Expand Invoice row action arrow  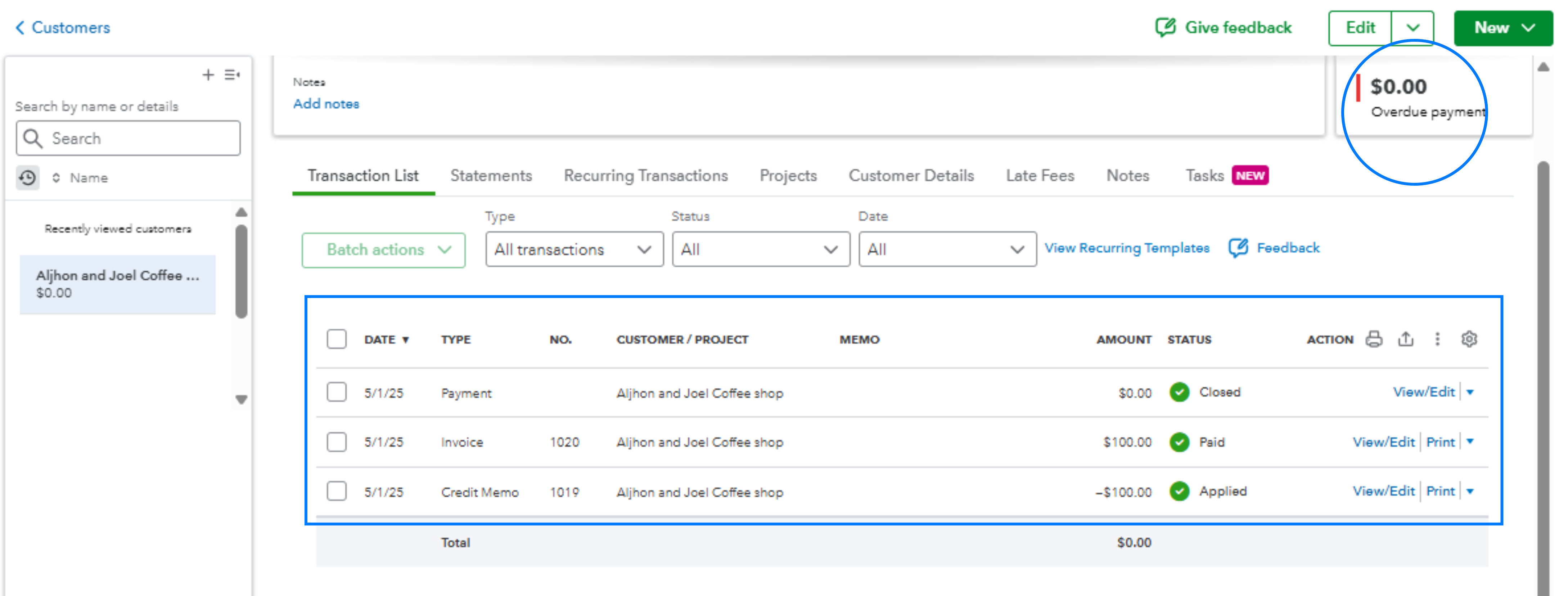[x=1470, y=442]
